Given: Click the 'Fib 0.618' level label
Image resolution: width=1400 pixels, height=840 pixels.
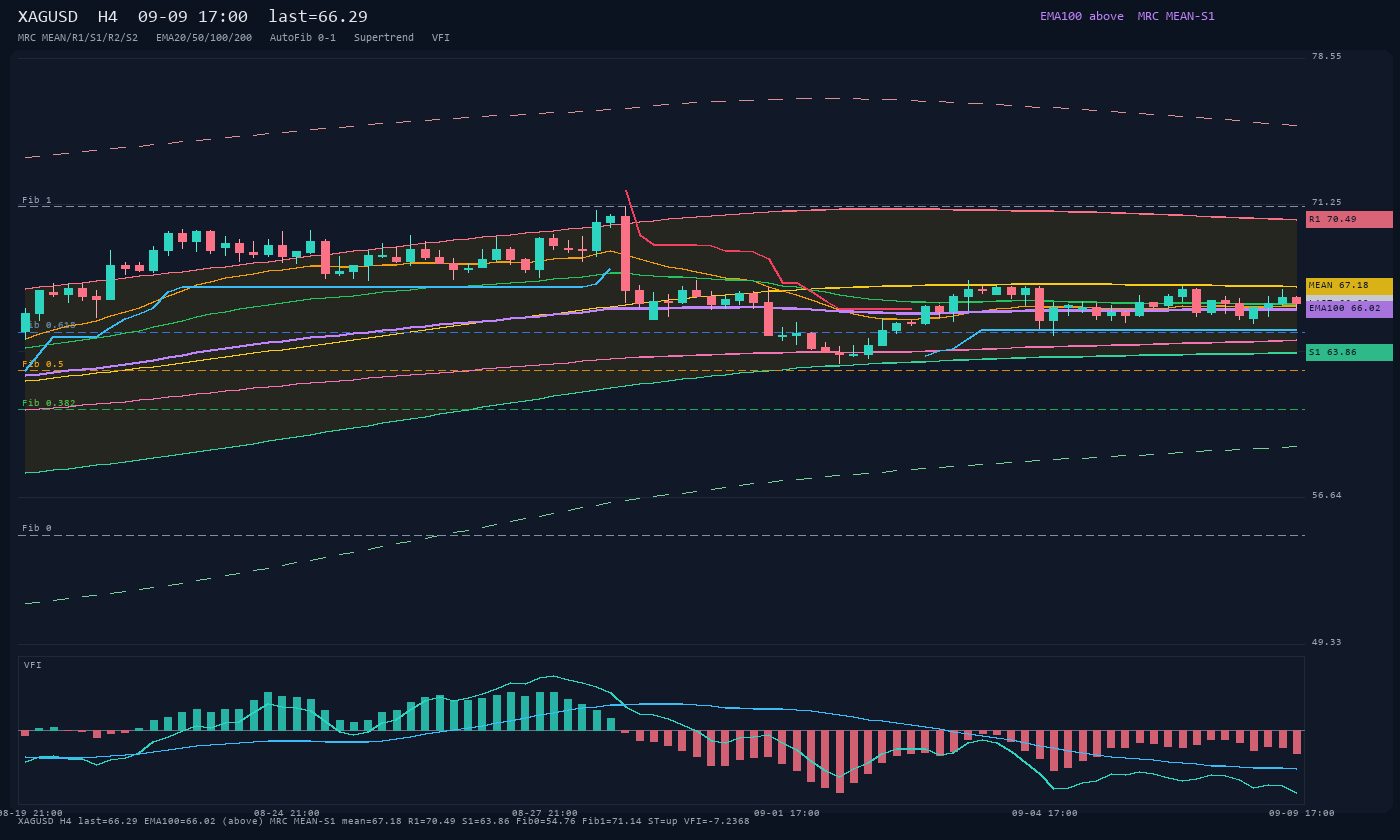Looking at the screenshot, I should (x=49, y=325).
